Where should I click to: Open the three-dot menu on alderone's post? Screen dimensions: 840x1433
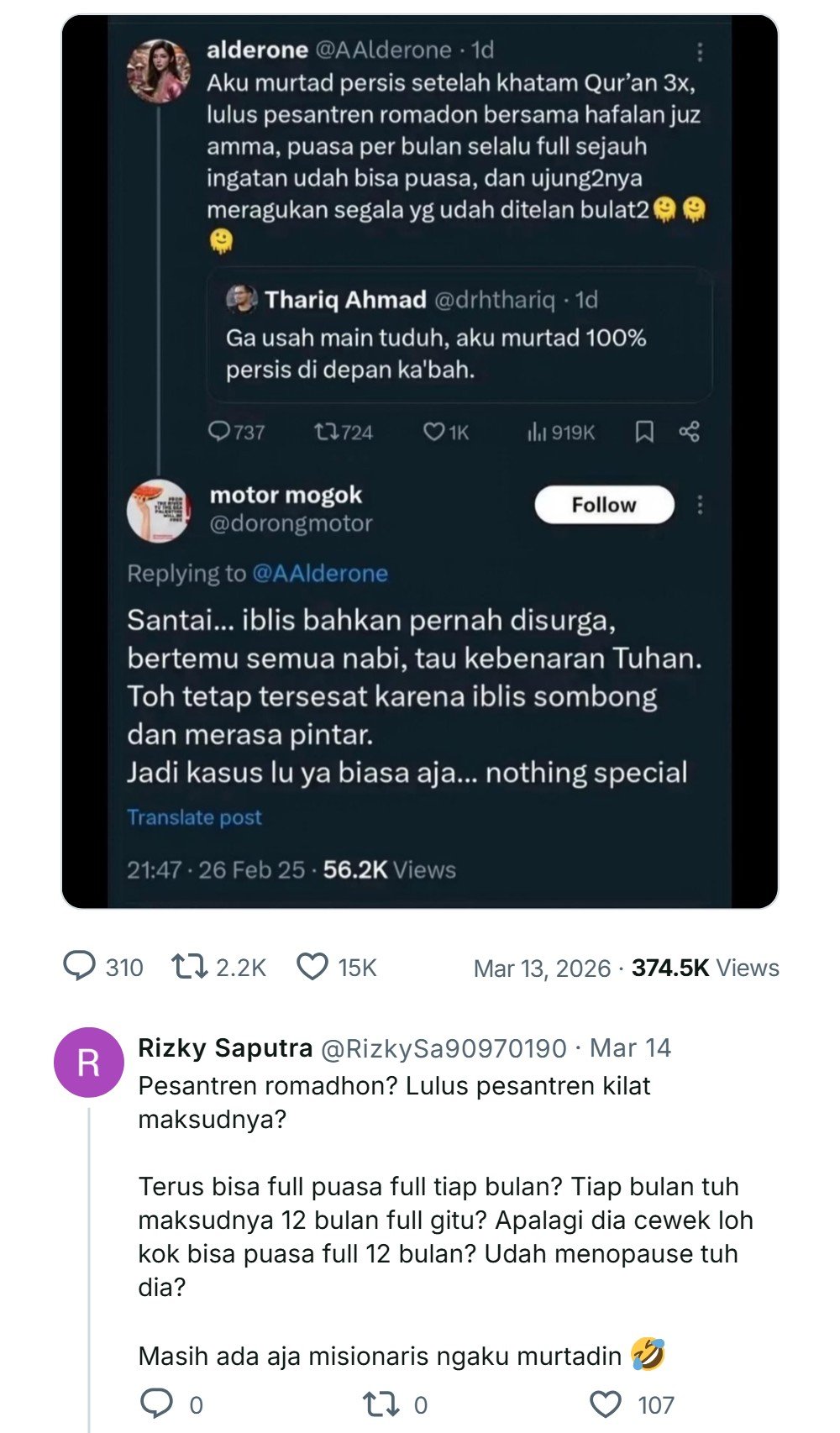coord(700,52)
